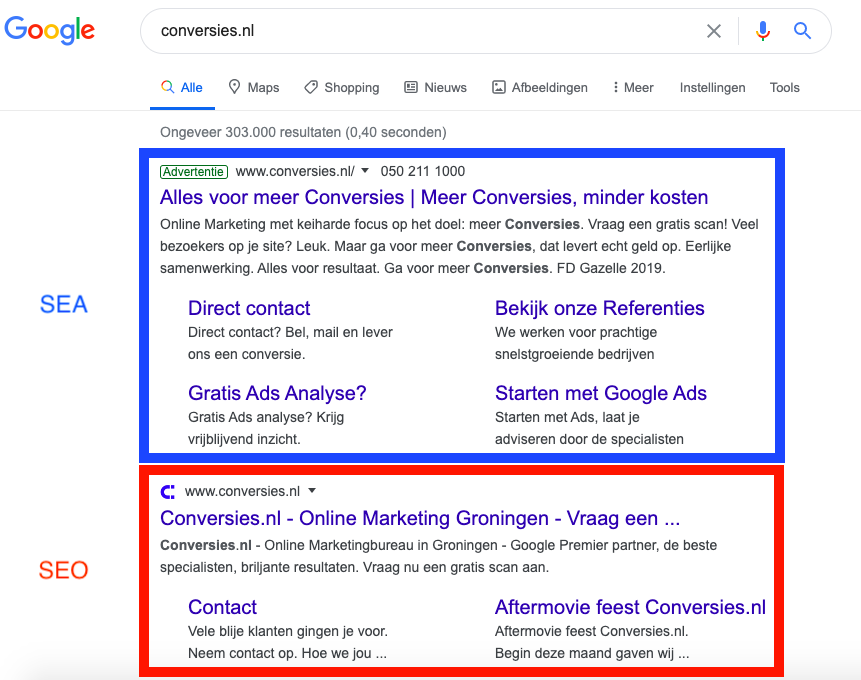
Task: Open ad headline Alles voor meer Conversies
Action: click(x=434, y=197)
